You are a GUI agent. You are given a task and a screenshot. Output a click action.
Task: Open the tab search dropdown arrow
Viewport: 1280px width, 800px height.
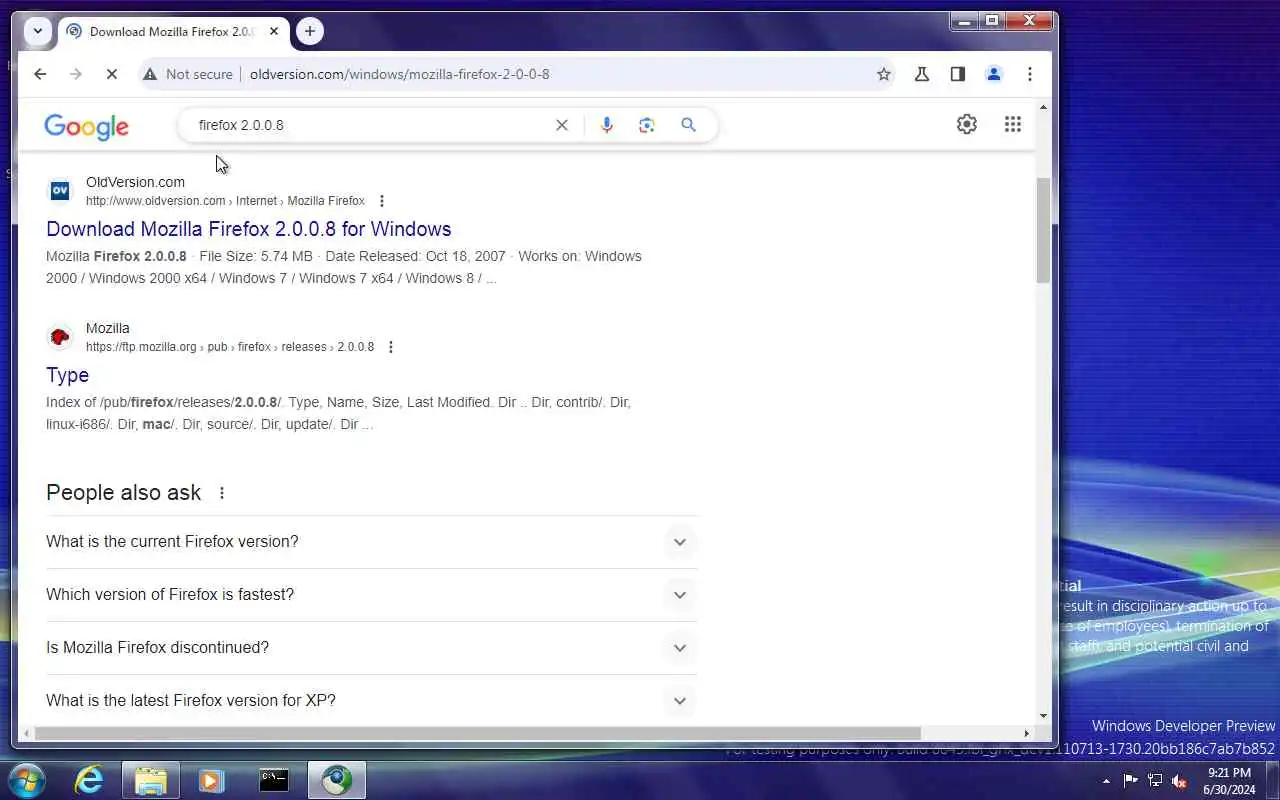tap(38, 31)
